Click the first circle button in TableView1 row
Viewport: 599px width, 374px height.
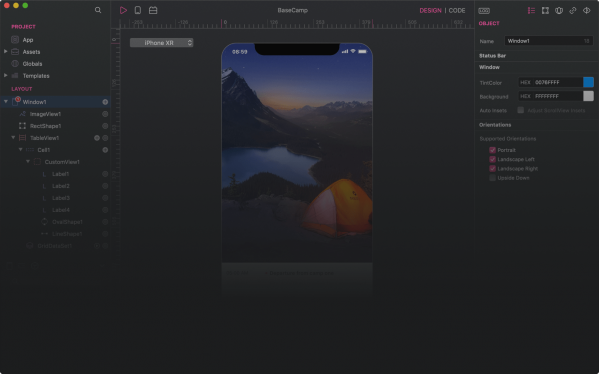click(x=97, y=138)
